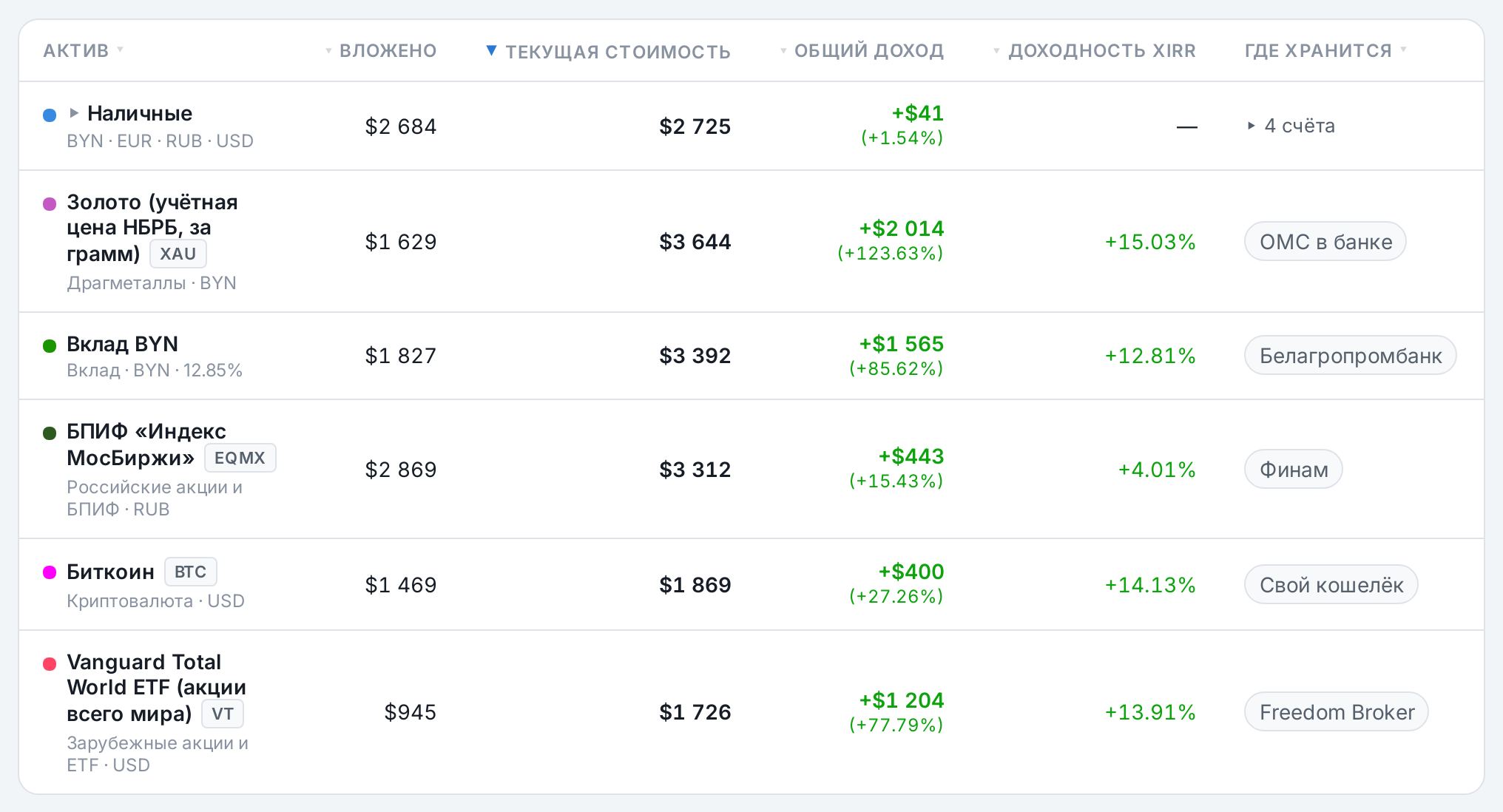Screen dimensions: 1503x812
Task: Click the $1 827 invested in Вклад BYN
Action: pyautogui.click(x=401, y=356)
